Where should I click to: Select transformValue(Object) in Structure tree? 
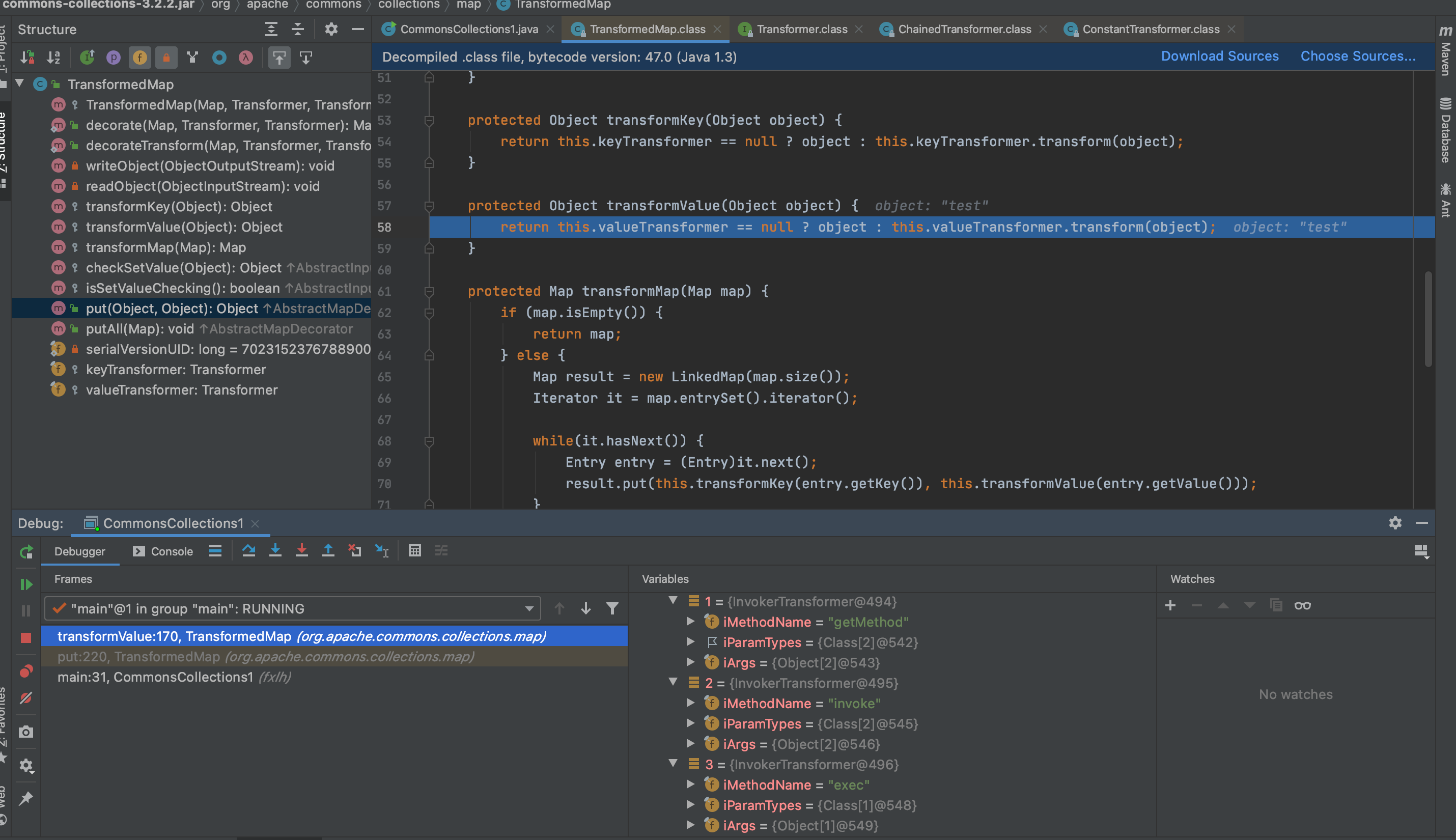click(x=191, y=227)
